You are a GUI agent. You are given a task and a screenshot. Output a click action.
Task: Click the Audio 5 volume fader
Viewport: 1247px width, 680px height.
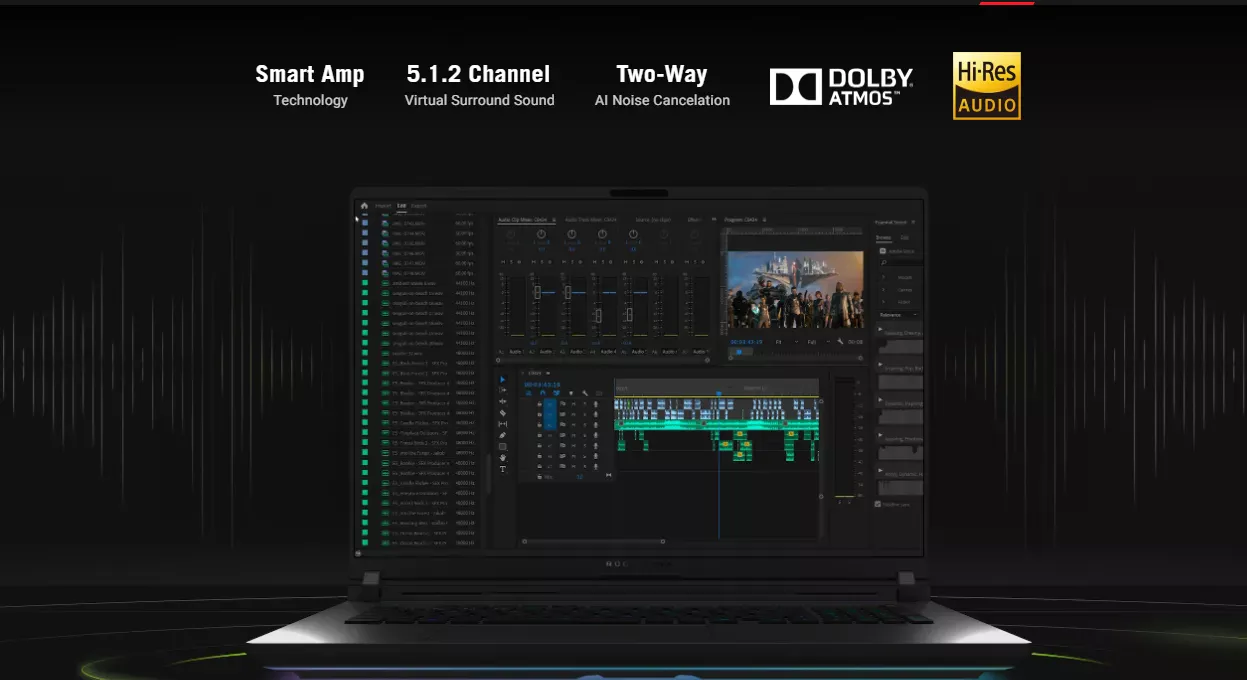[x=630, y=315]
